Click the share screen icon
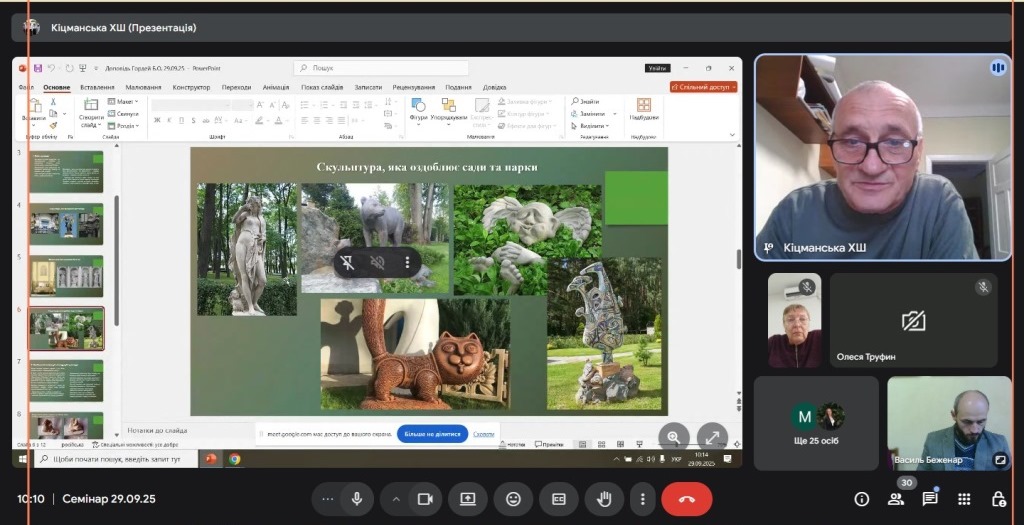1024x525 pixels. pos(467,499)
